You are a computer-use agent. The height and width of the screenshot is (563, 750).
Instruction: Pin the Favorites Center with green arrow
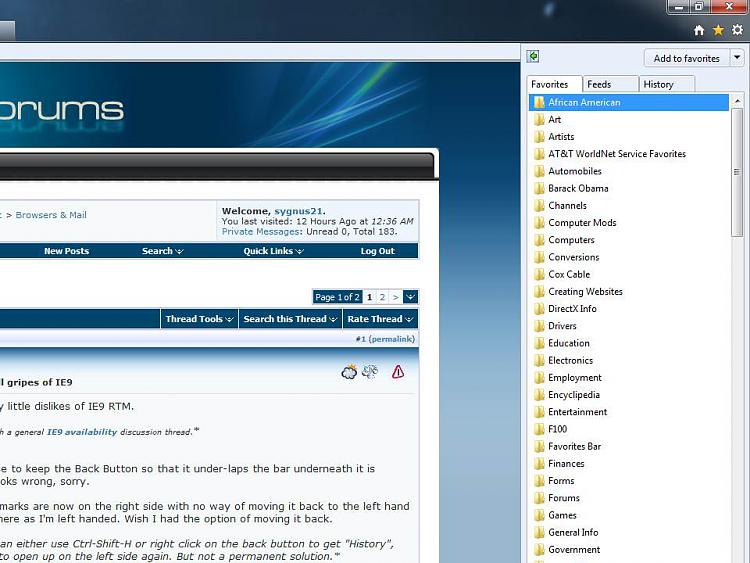coord(533,56)
